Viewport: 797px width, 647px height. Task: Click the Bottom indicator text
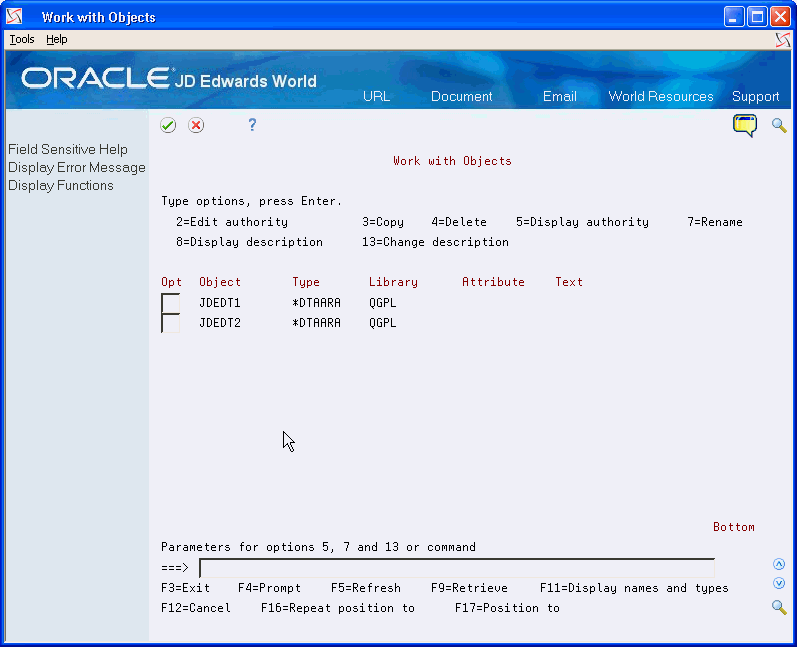[733, 527]
